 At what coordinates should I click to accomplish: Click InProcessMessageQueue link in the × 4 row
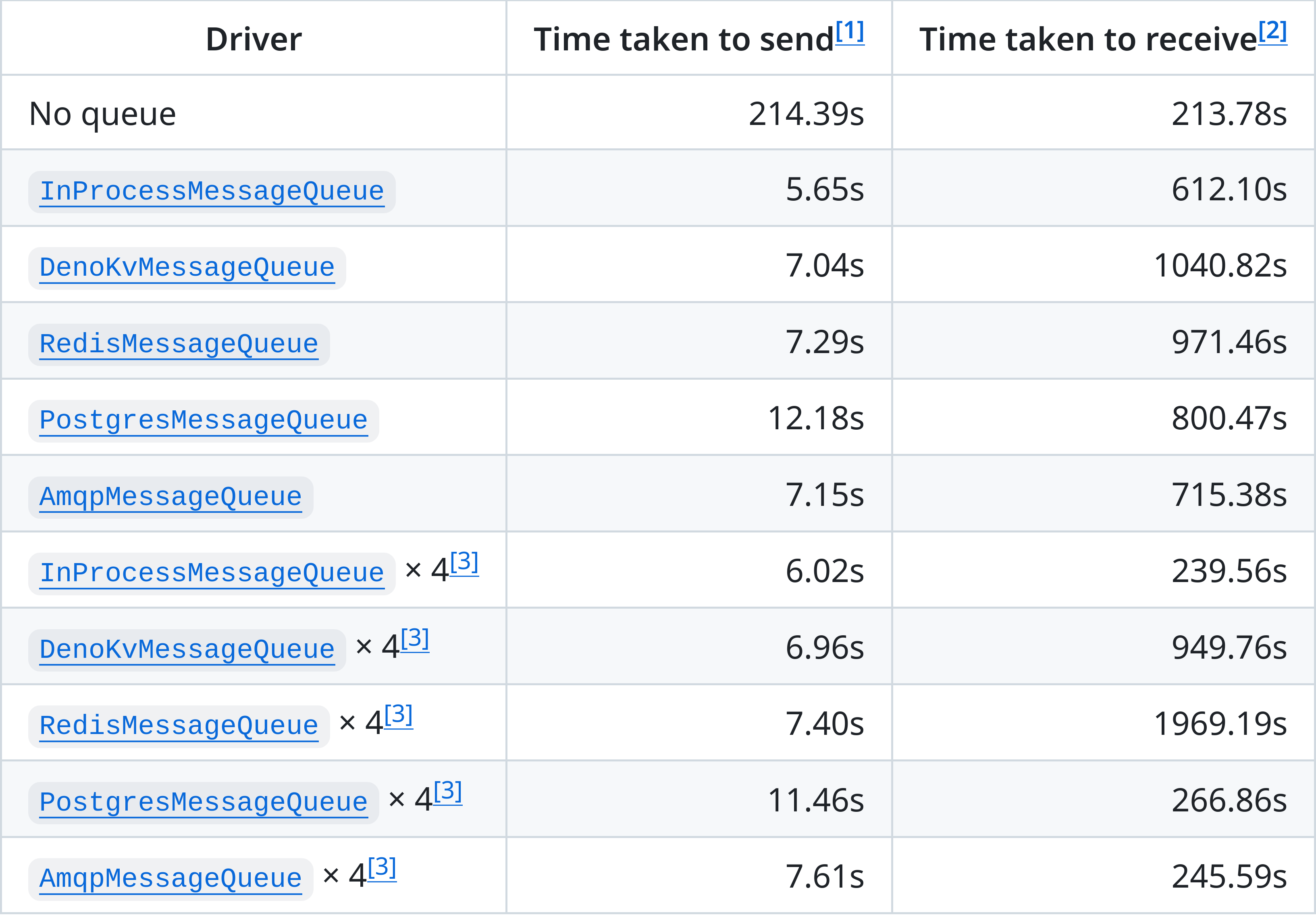212,573
